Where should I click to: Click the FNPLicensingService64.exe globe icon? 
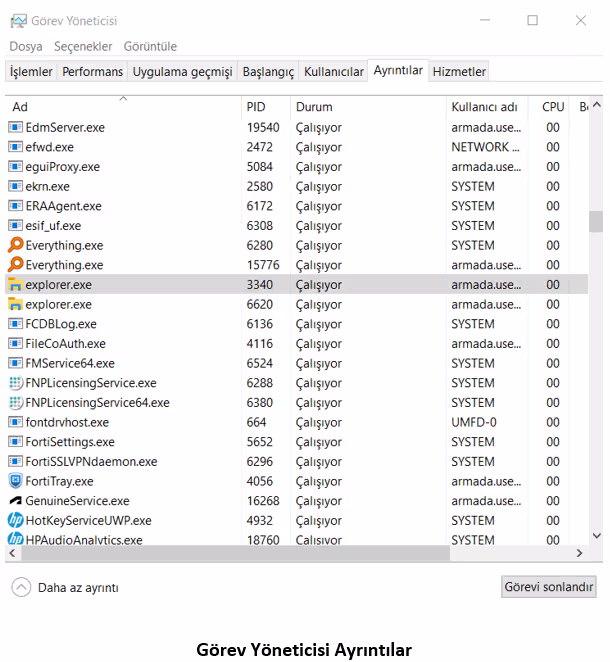15,402
